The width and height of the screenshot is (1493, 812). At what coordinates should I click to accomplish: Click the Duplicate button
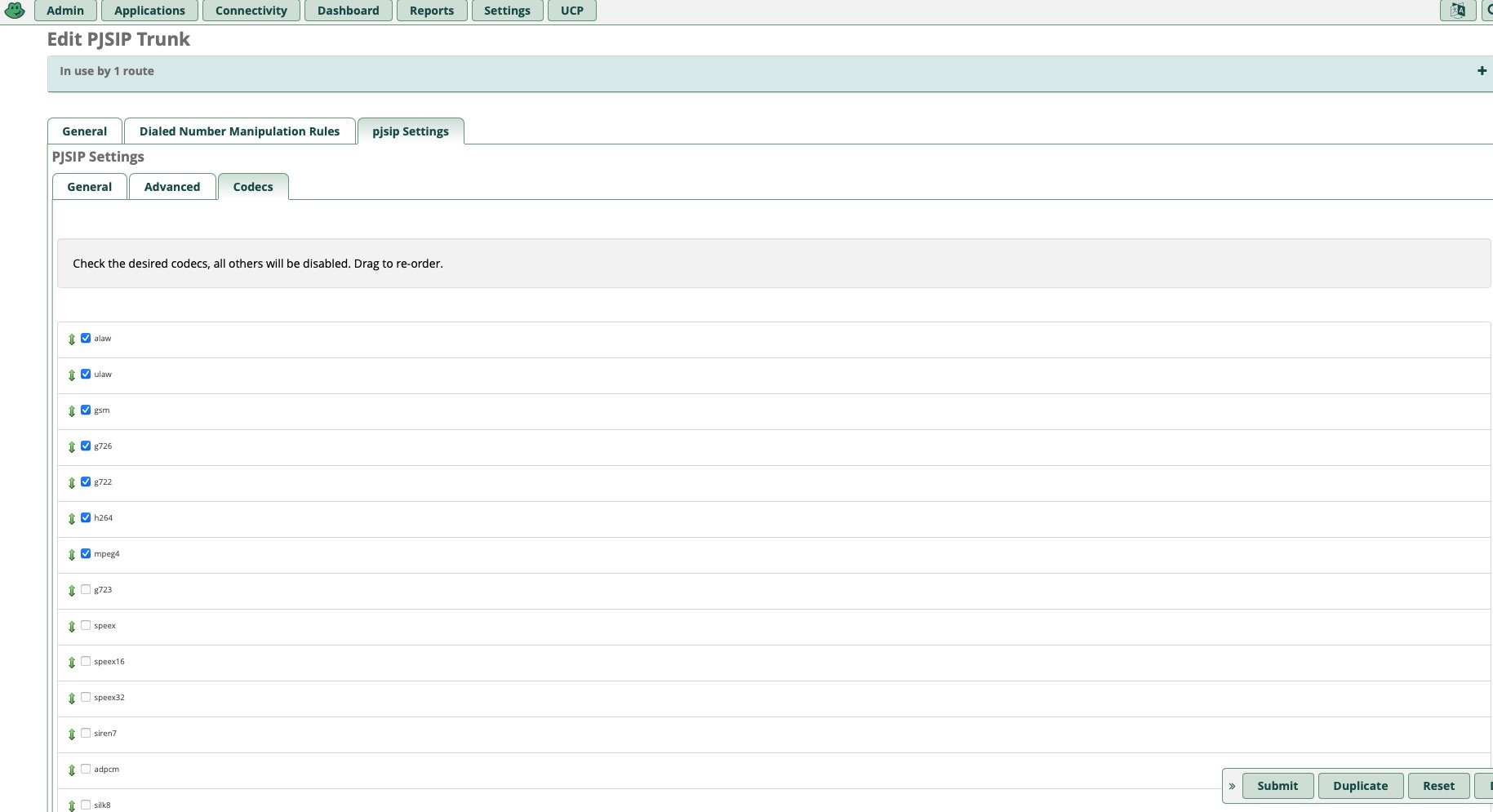pos(1361,786)
